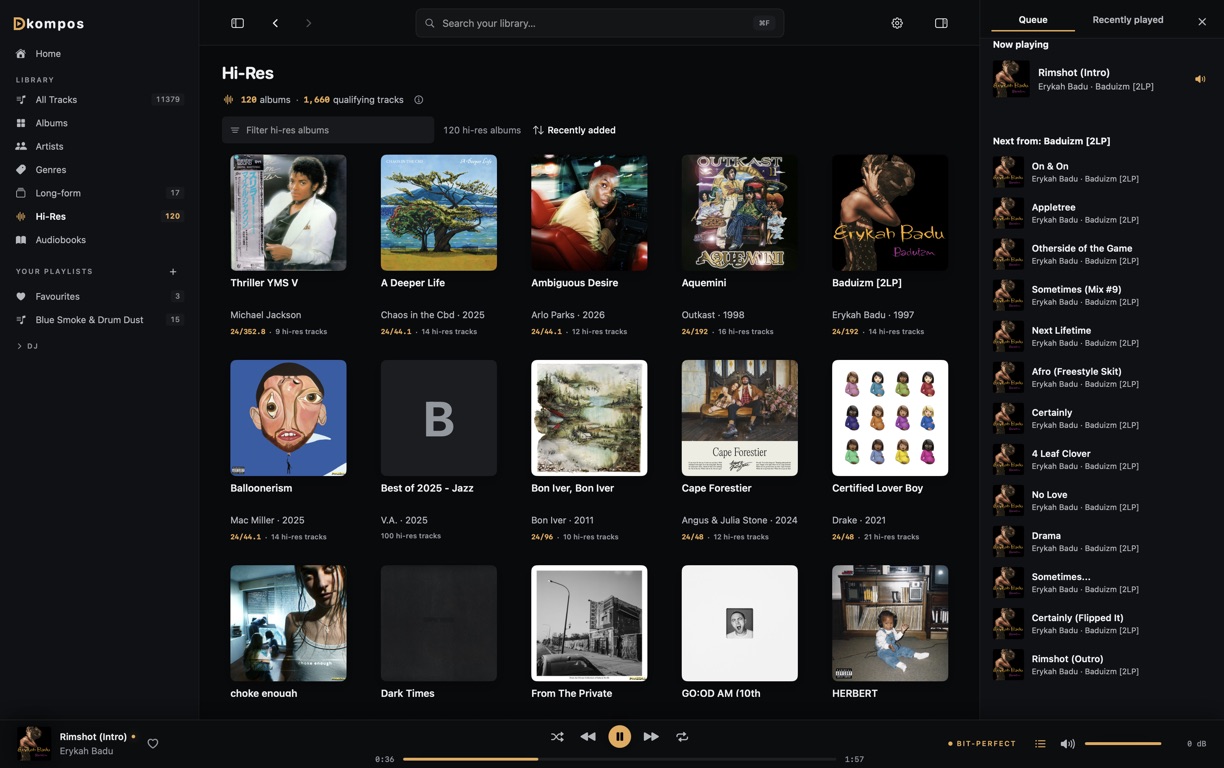The height and width of the screenshot is (768, 1224).
Task: Open All Tracks in the library
Action: 99,100
